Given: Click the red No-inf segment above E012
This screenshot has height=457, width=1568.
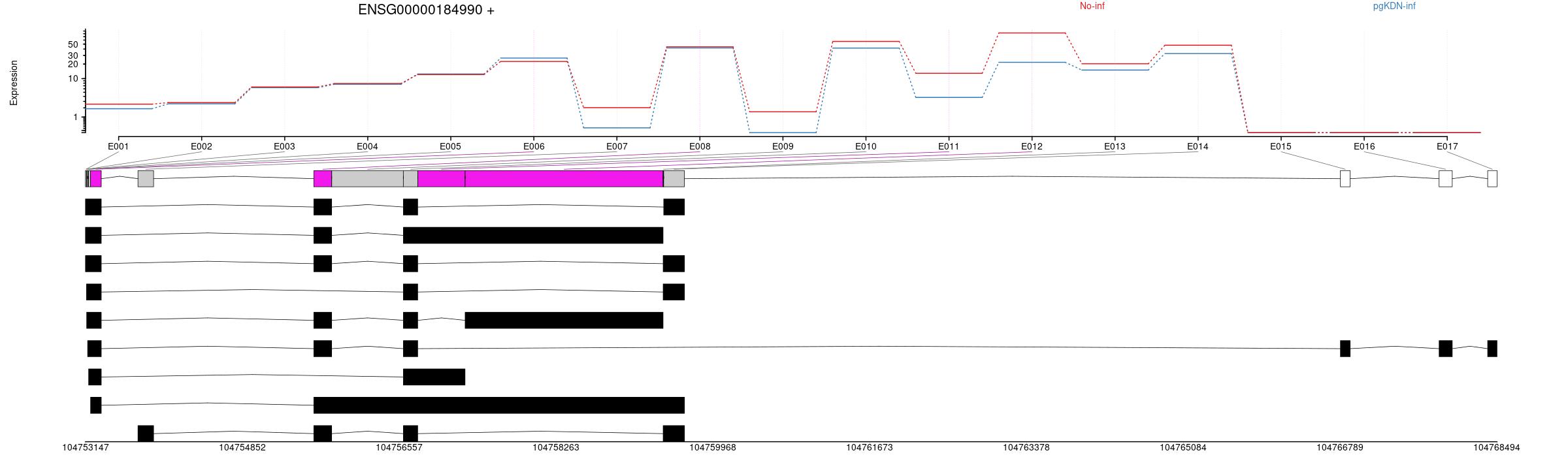Looking at the screenshot, I should tap(1032, 33).
